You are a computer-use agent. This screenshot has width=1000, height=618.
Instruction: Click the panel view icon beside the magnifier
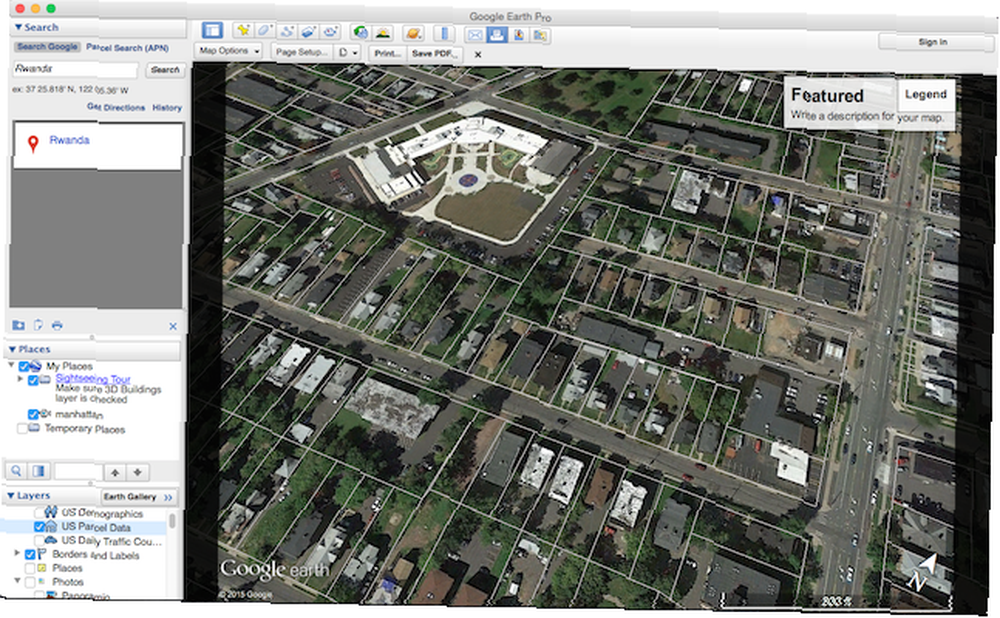tap(39, 471)
